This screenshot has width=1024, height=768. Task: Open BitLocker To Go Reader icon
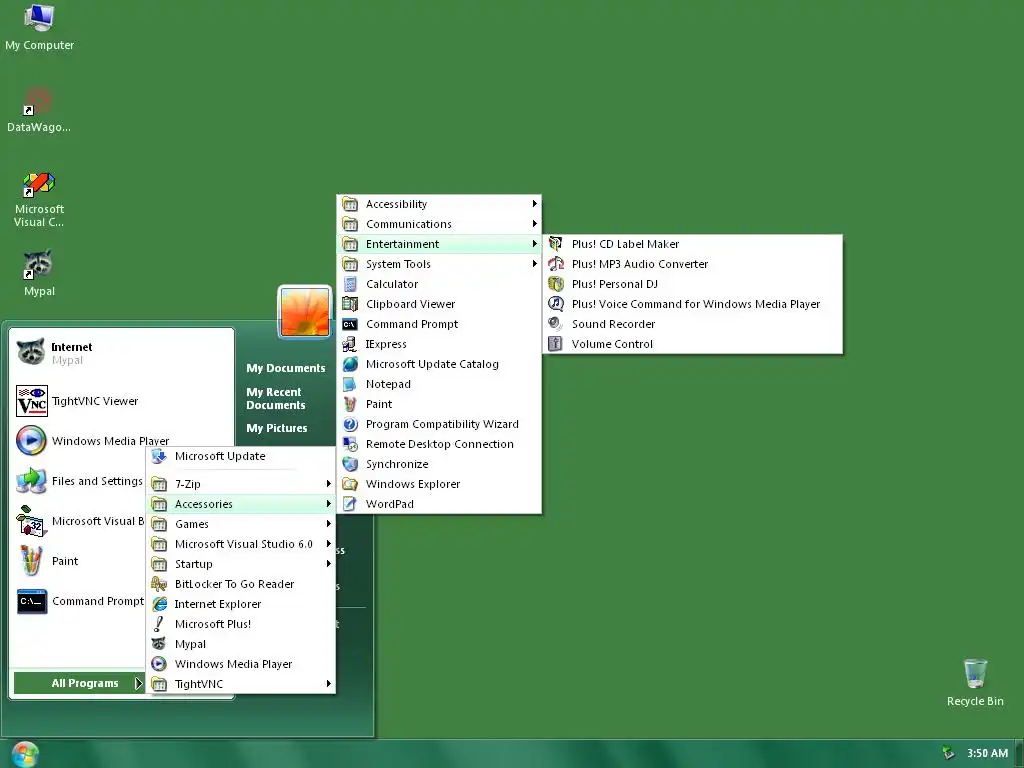pyautogui.click(x=159, y=584)
